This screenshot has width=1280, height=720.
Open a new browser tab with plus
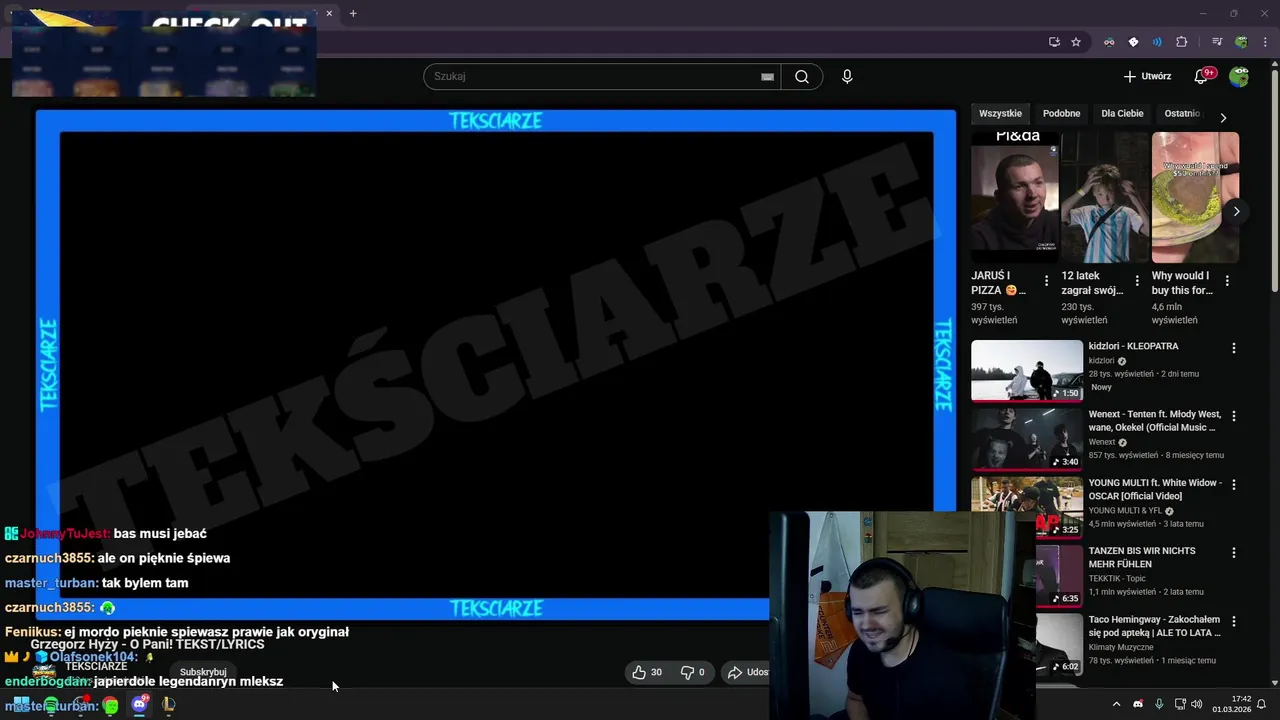(353, 13)
